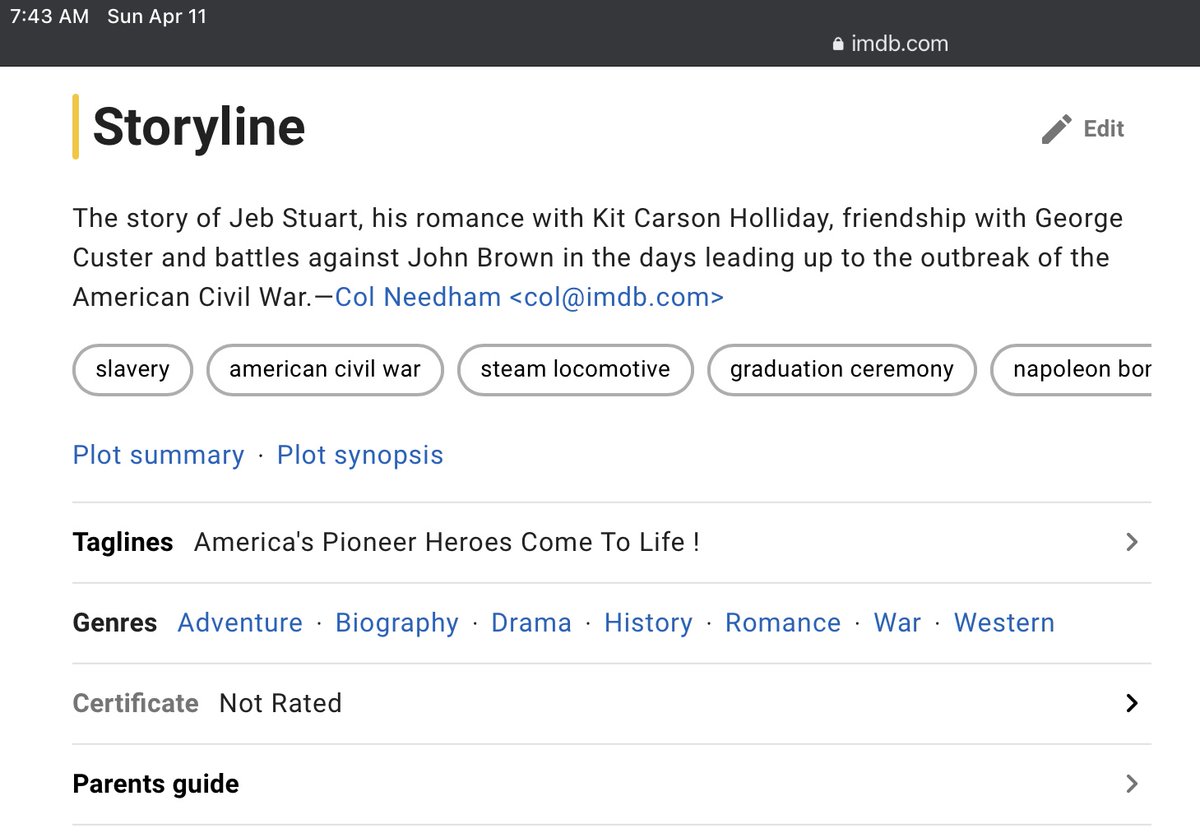
Task: Select the partially visible napoleon keyword chip
Action: click(x=1071, y=370)
